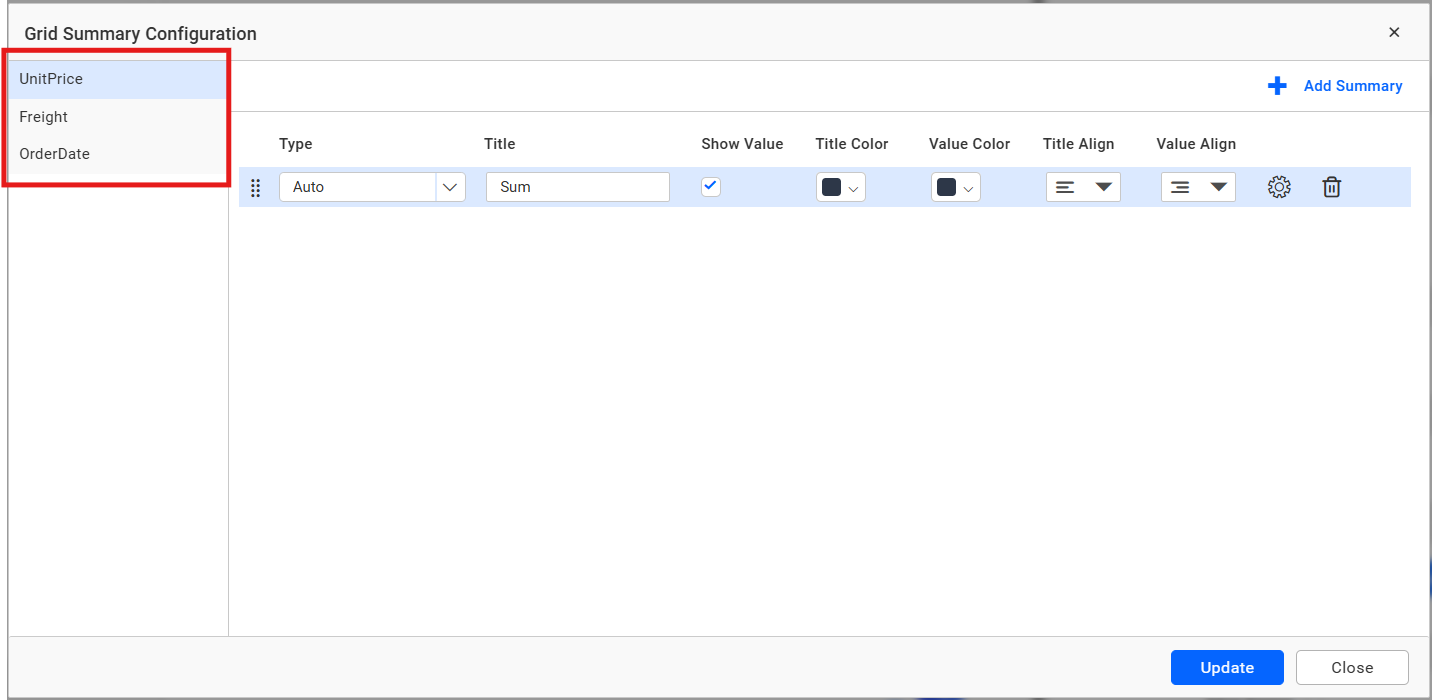Click the Title Color swatch

(833, 187)
